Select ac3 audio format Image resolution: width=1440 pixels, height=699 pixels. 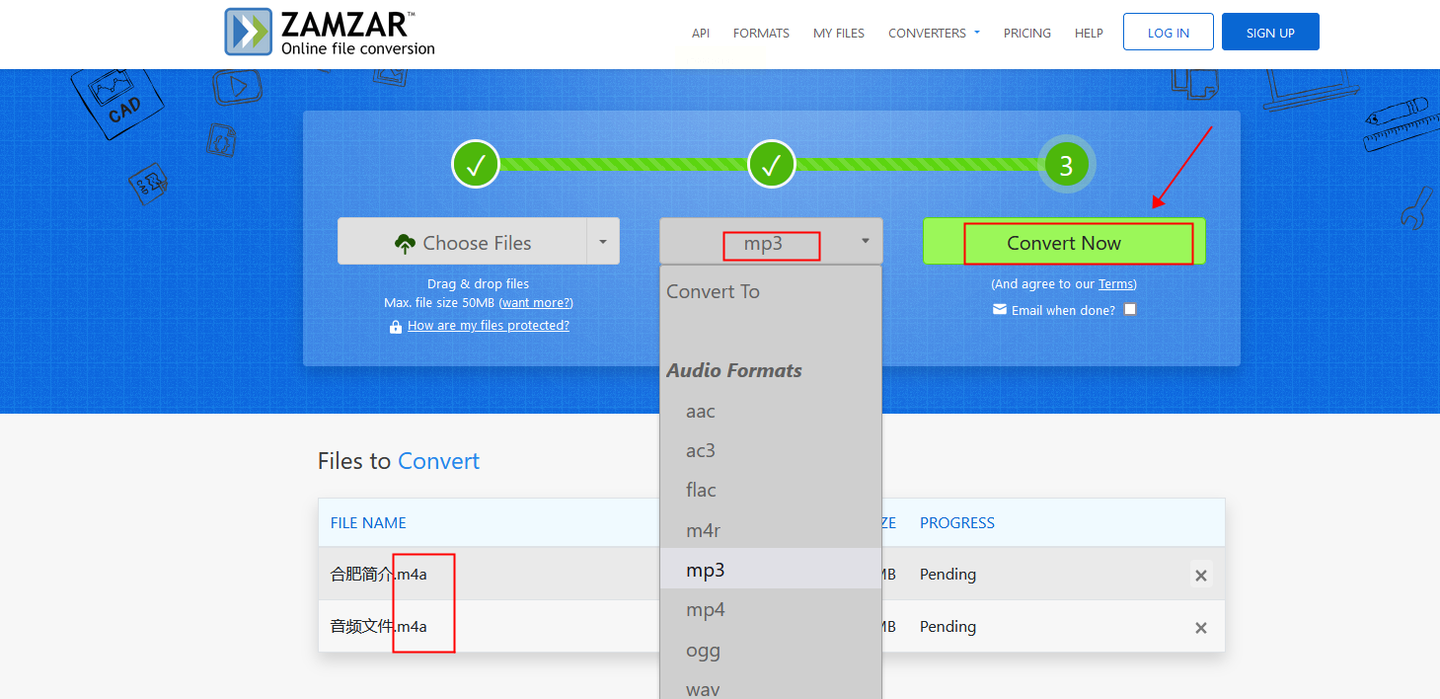(770, 451)
